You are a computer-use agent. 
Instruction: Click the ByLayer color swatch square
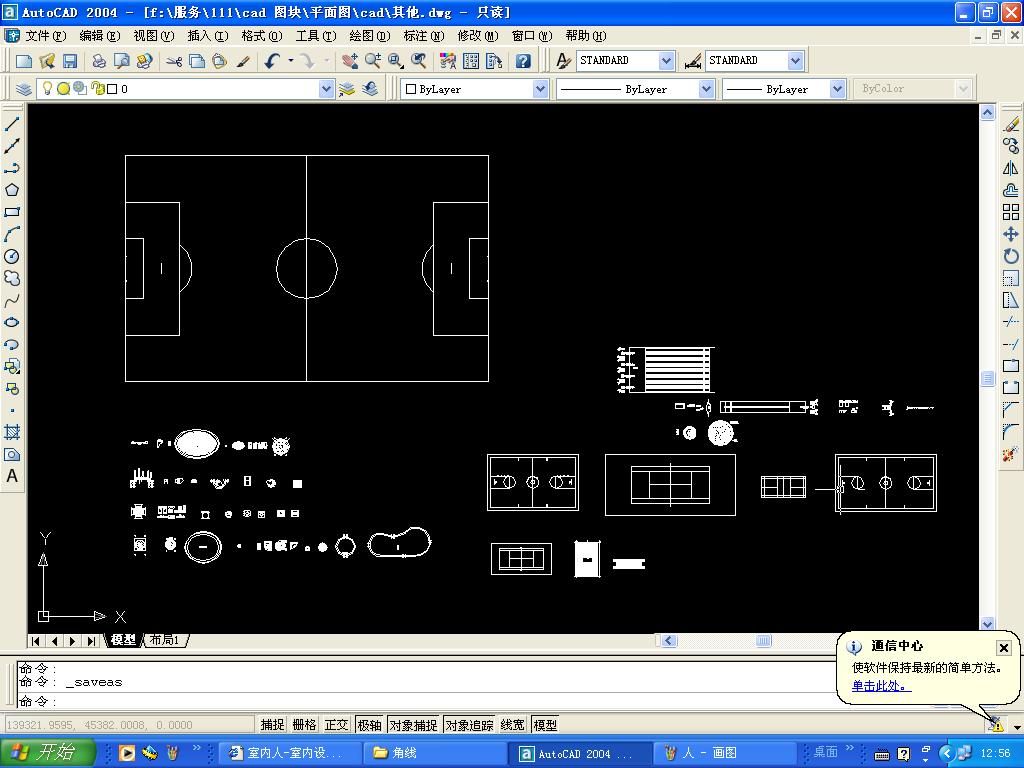[411, 89]
